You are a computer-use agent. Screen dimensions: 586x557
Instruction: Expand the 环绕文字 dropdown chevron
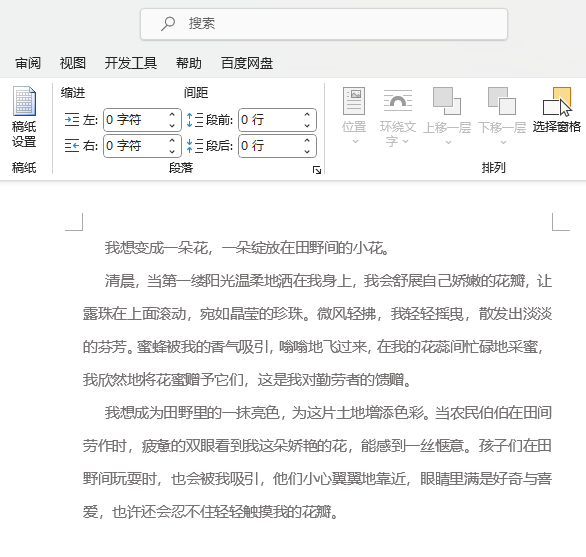(x=405, y=141)
